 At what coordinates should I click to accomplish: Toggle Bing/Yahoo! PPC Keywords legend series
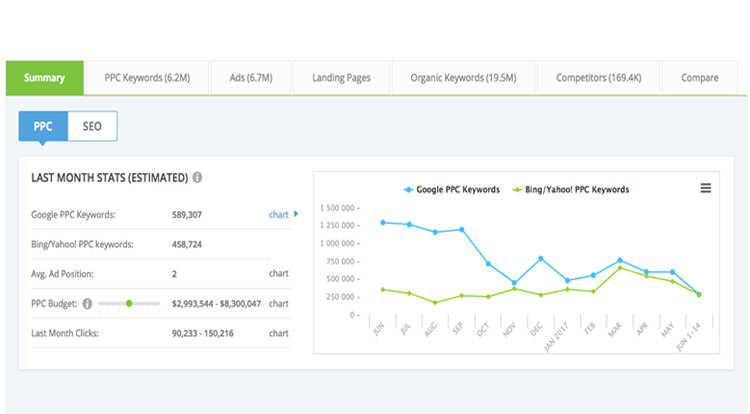(x=569, y=189)
